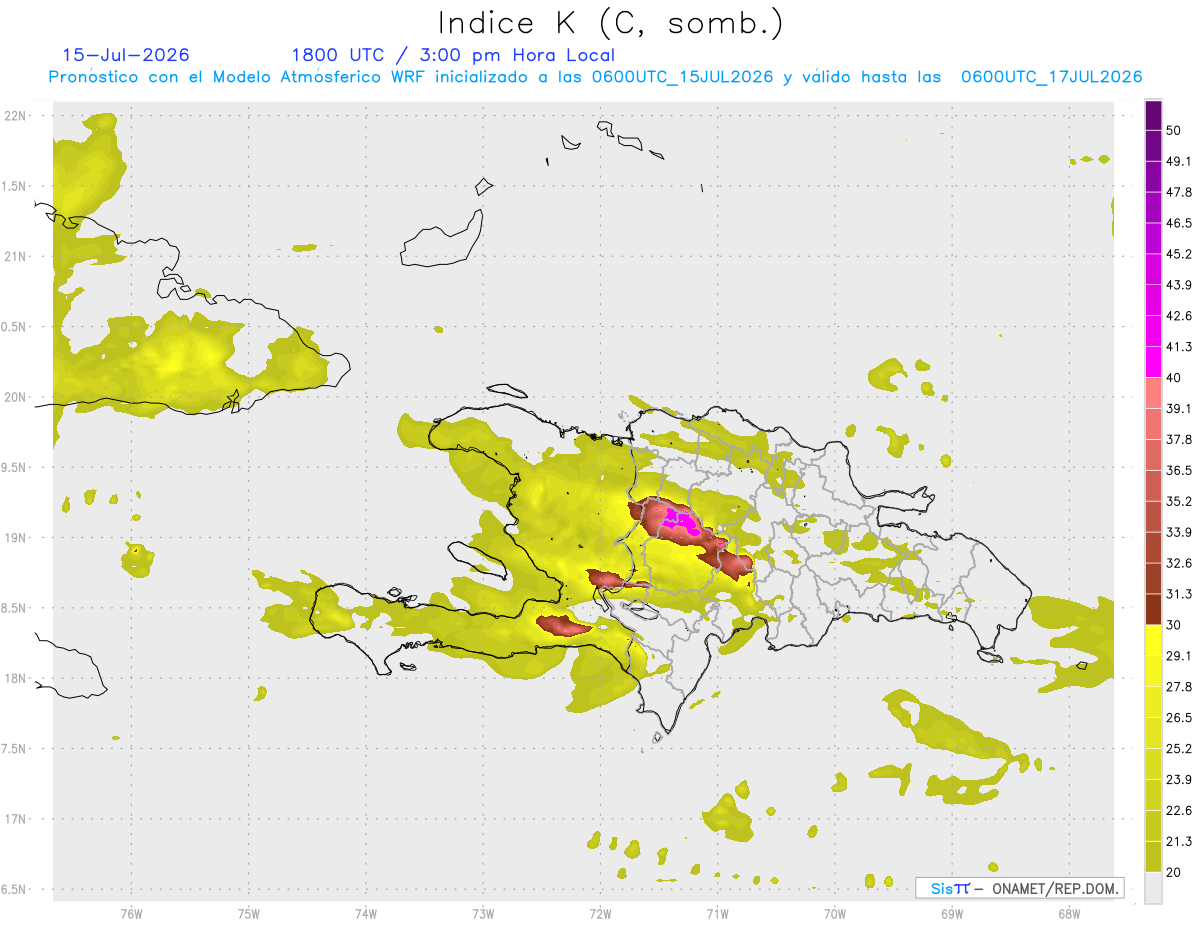The image size is (1200, 927).
Task: Click the "25.2" colorbar value
Action: (1179, 748)
